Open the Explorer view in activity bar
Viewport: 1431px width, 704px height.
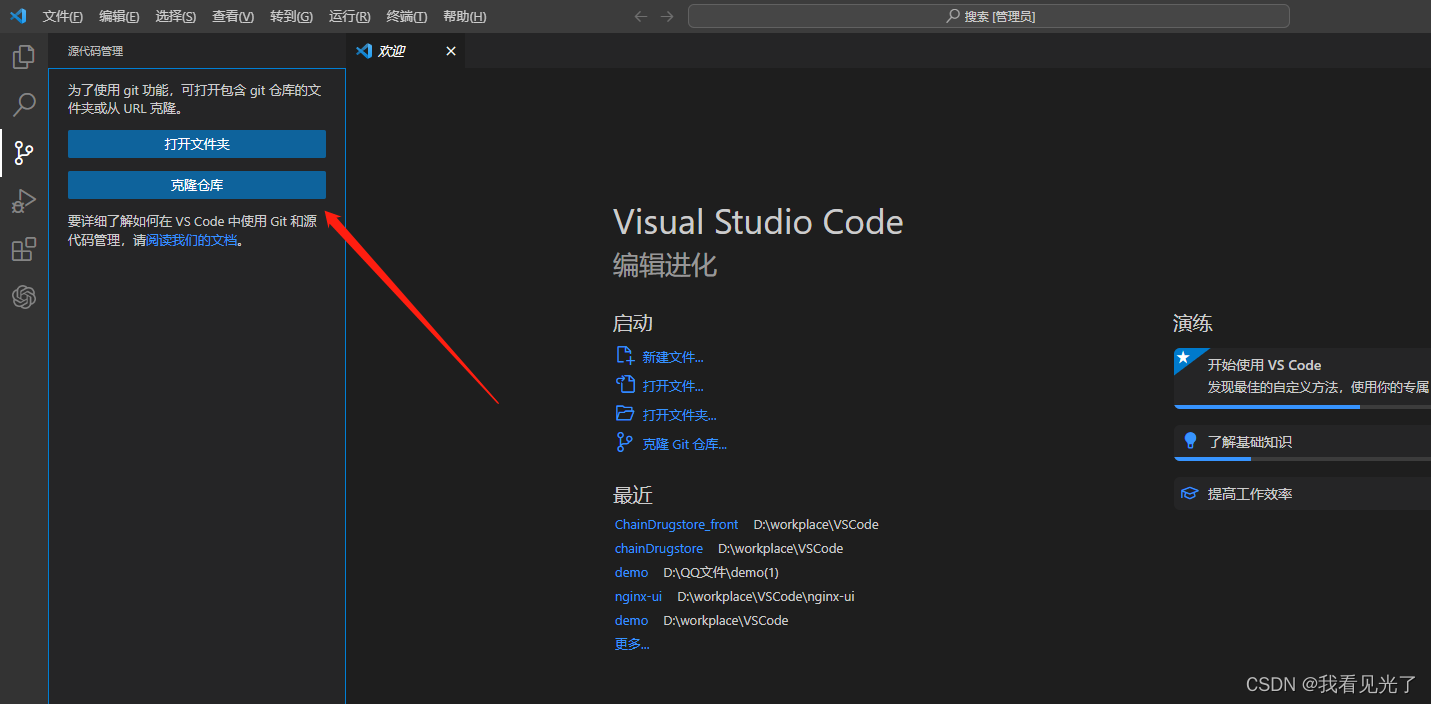point(24,57)
